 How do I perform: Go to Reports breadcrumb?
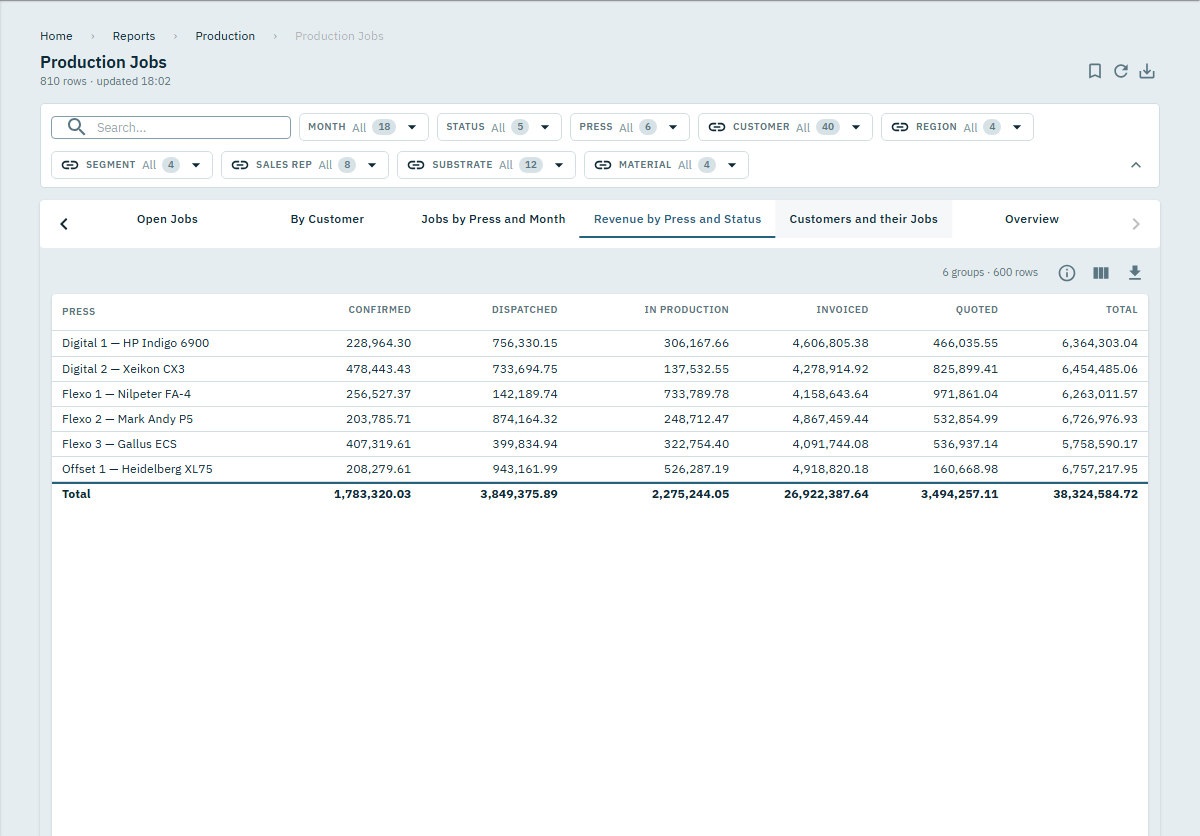point(134,36)
